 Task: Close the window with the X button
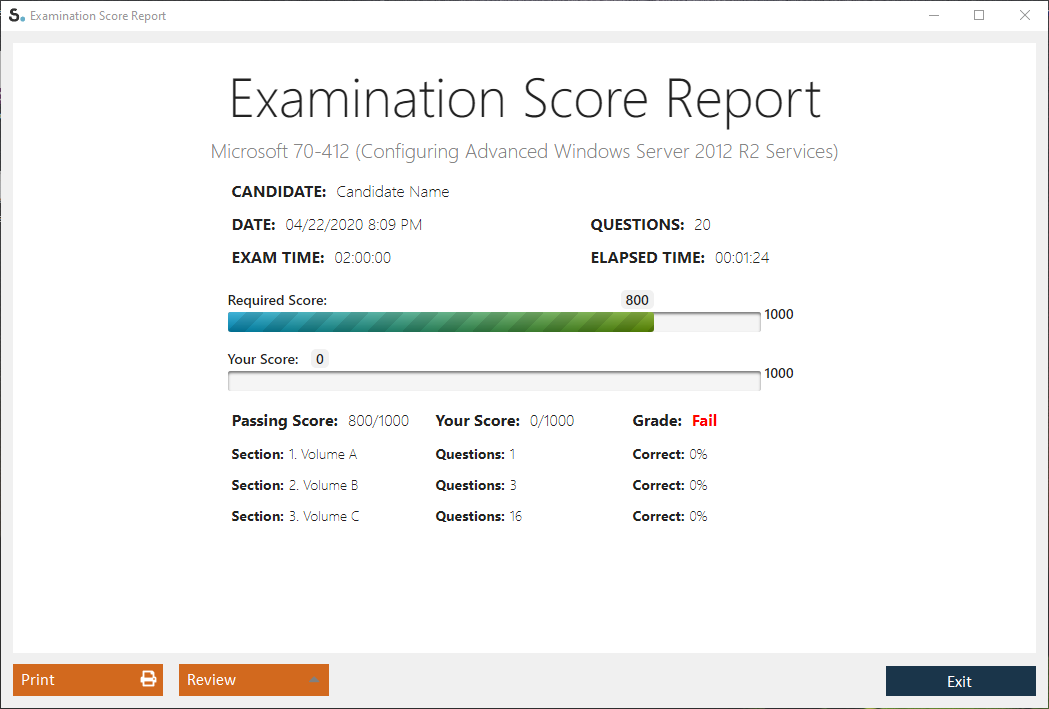click(1024, 16)
